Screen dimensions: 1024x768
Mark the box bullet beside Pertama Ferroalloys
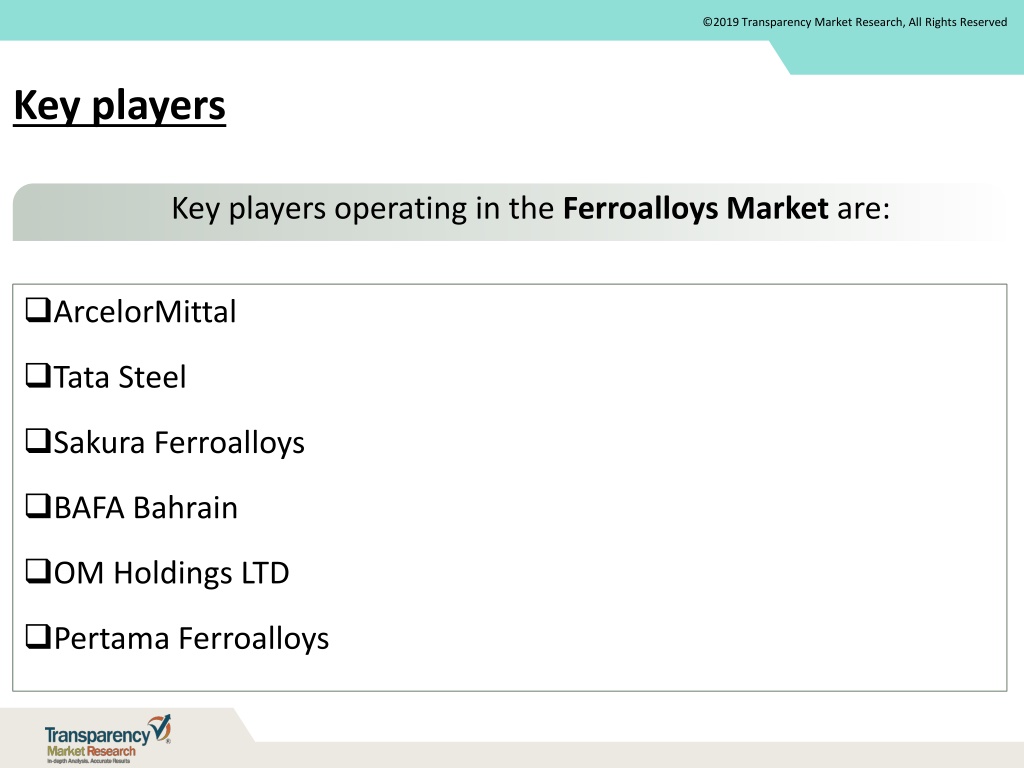click(38, 637)
